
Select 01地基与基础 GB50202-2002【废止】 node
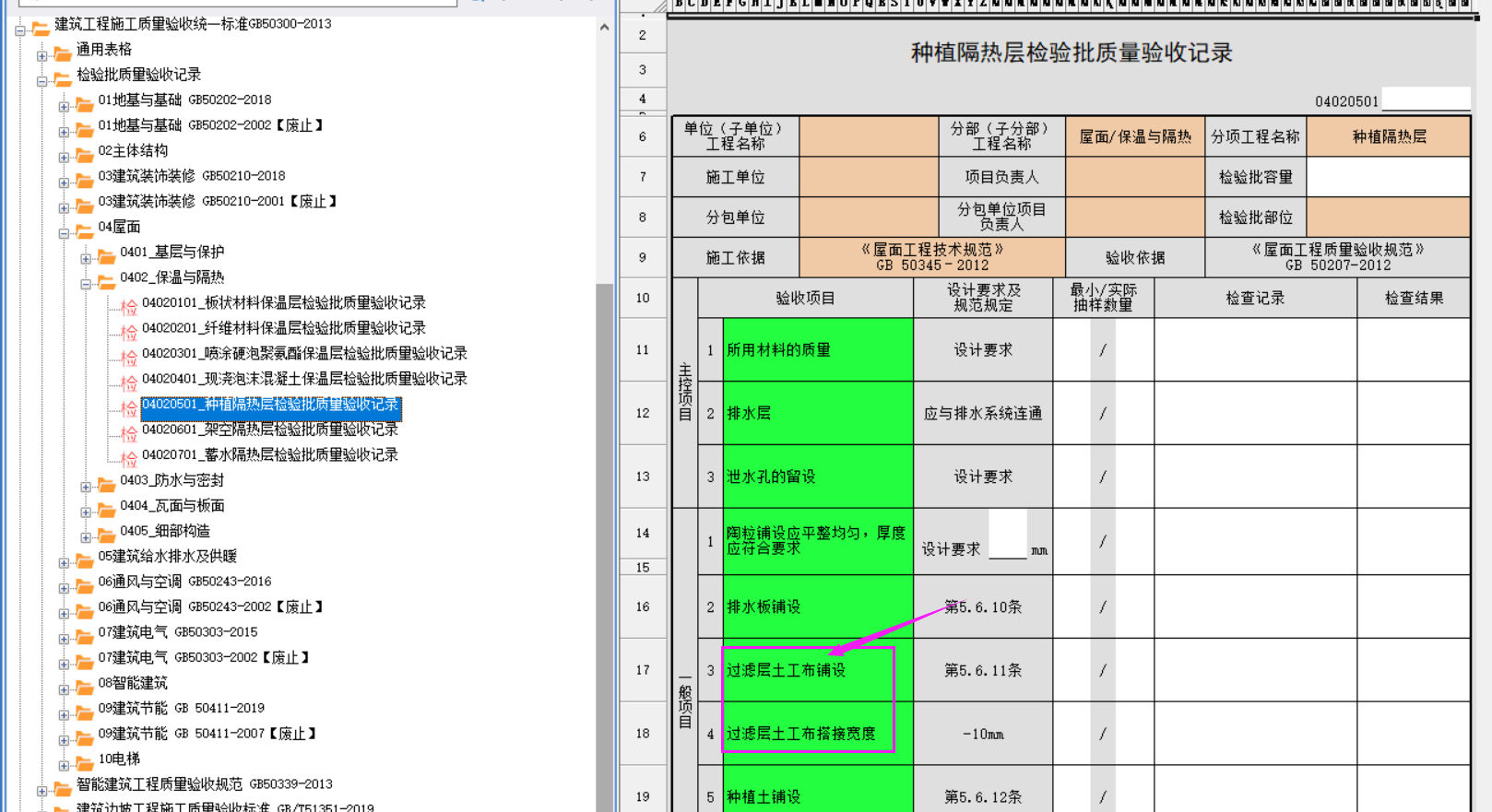tap(210, 125)
